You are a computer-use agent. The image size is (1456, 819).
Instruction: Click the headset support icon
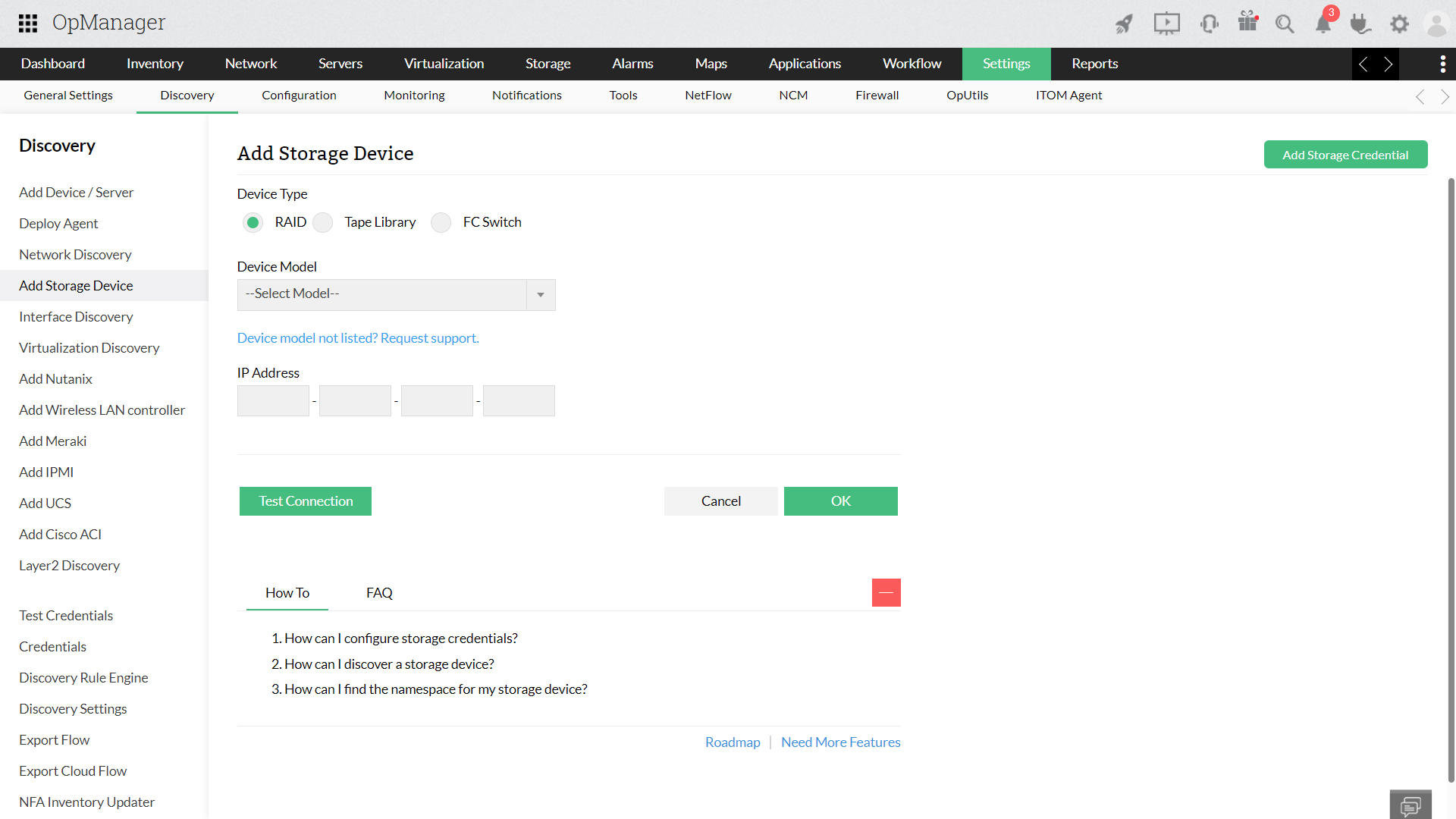(x=1209, y=24)
